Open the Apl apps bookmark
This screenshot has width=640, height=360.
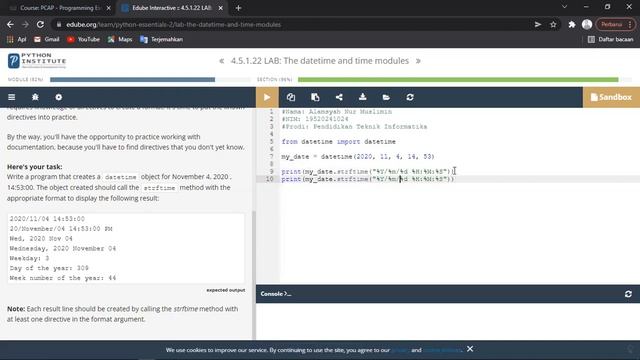16,39
